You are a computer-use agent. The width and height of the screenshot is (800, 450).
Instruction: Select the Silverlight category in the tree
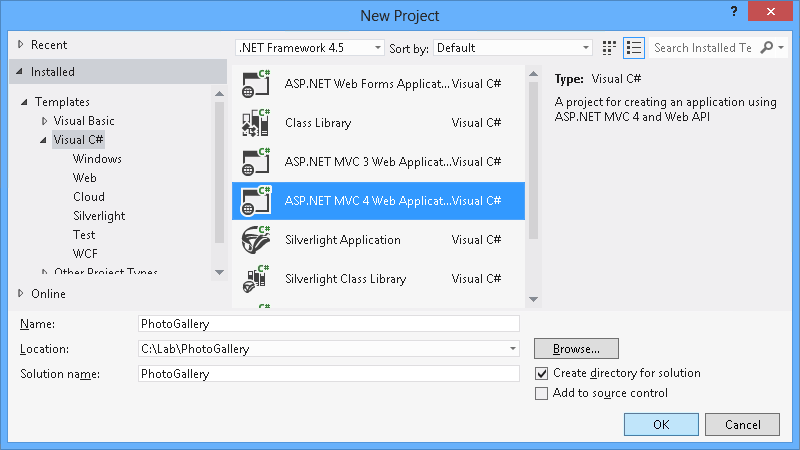click(x=99, y=216)
